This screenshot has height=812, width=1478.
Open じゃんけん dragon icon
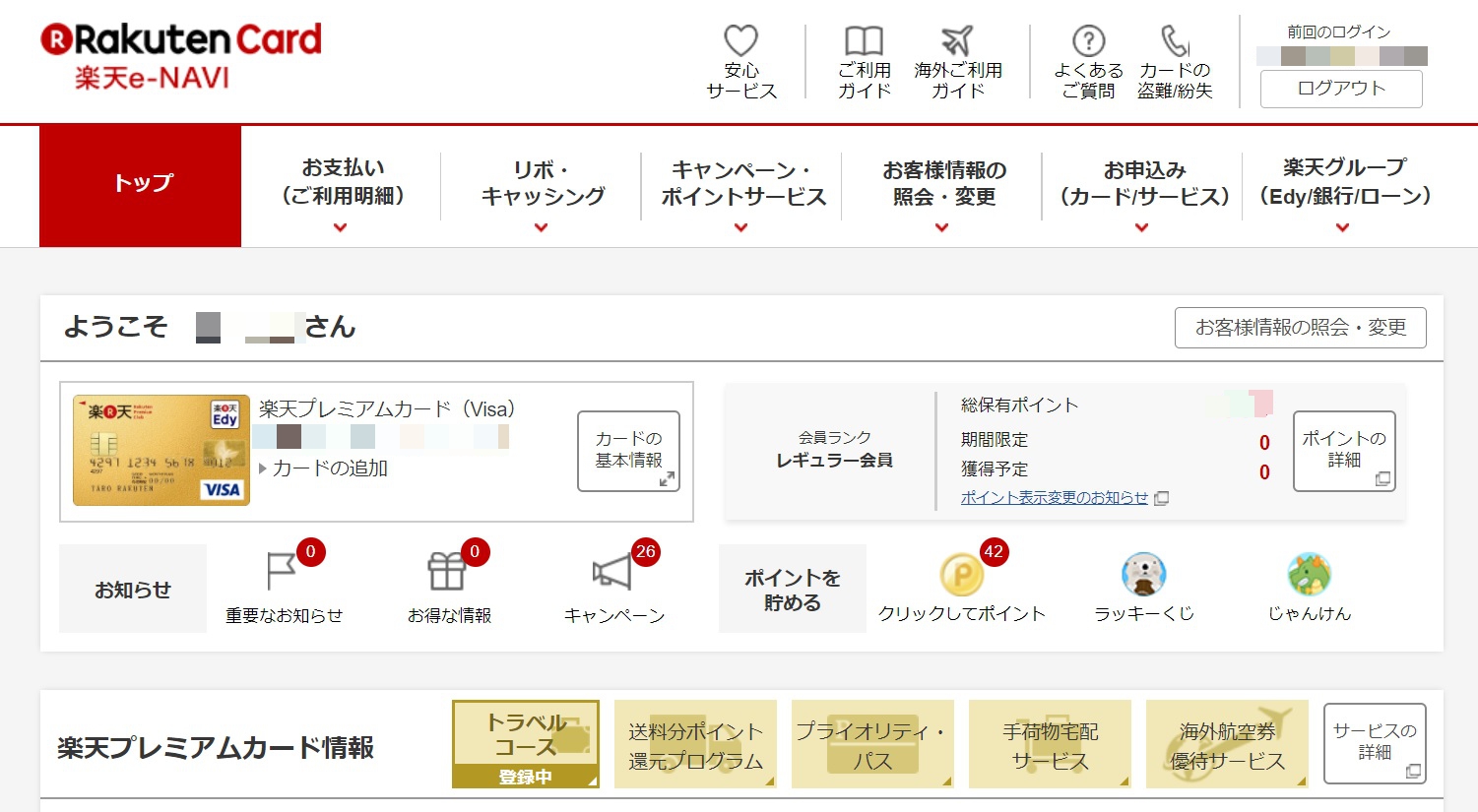pos(1310,574)
